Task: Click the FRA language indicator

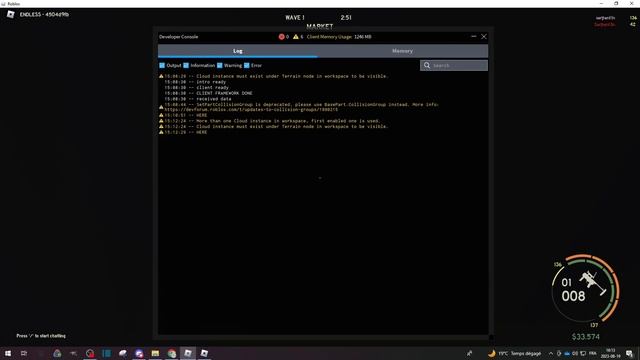Action: pos(593,353)
